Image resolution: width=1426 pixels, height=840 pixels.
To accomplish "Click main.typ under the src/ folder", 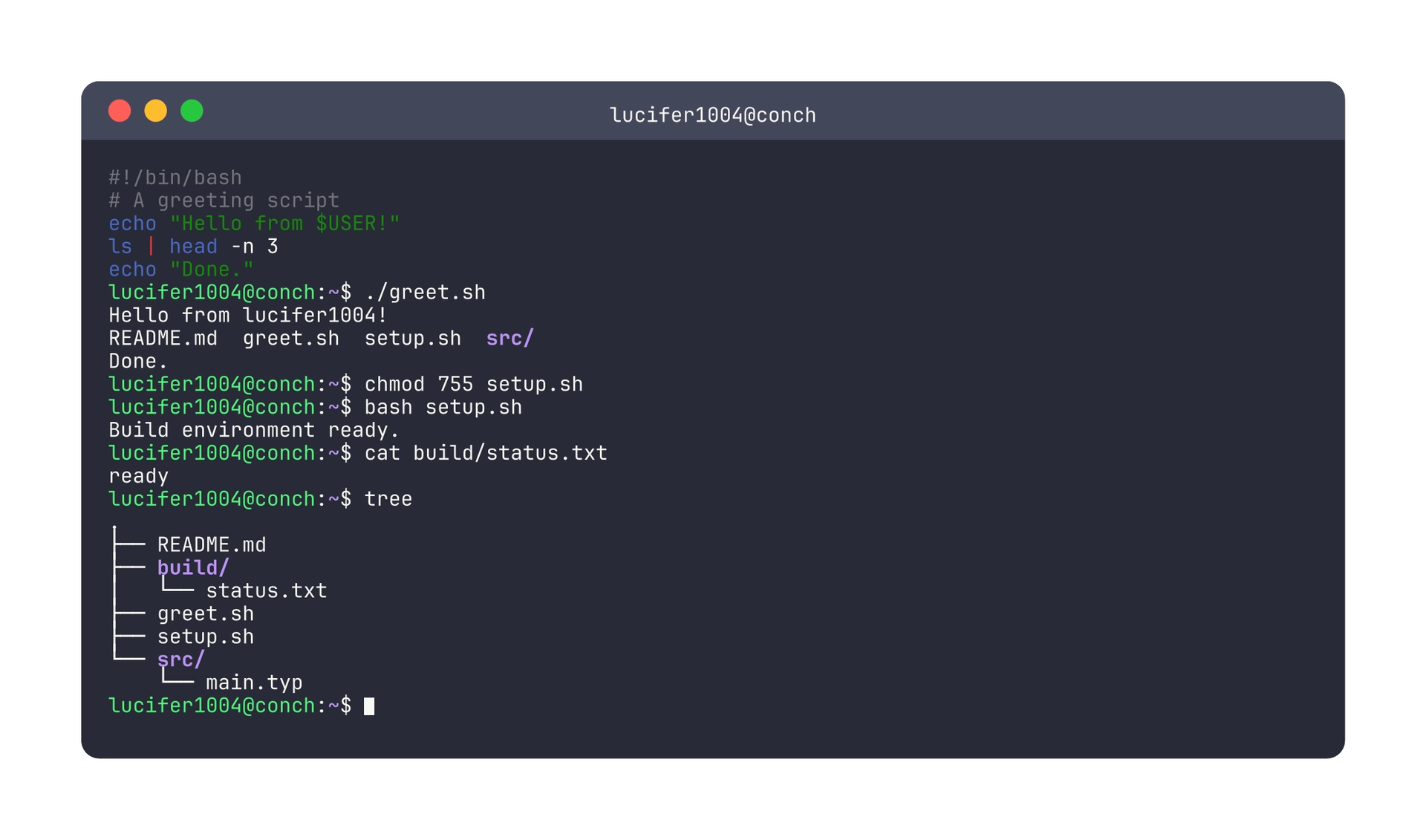I will pos(254,683).
